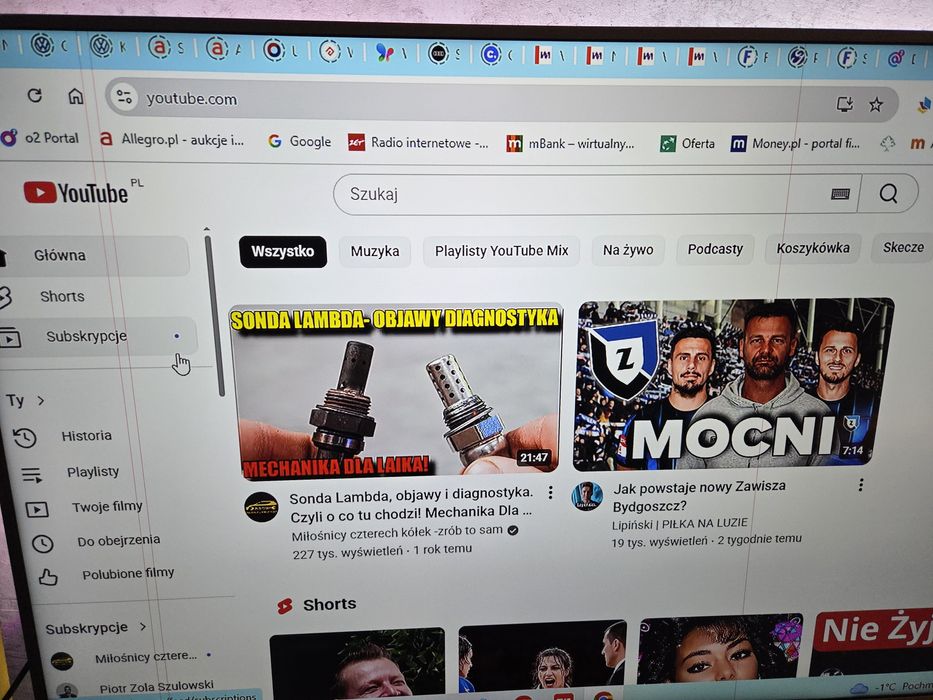Open Historia watch history
The width and height of the screenshot is (933, 700).
[86, 436]
